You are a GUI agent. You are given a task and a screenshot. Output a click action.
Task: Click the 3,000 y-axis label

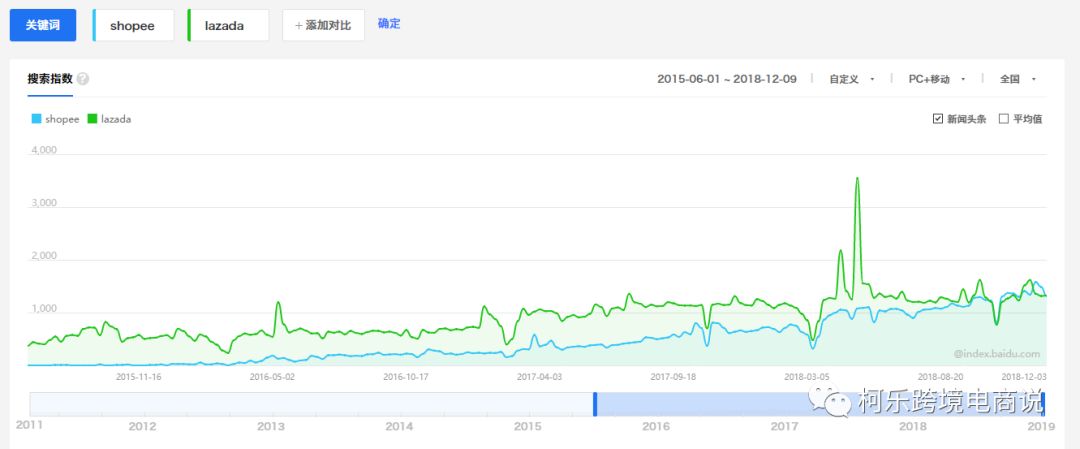(x=43, y=203)
